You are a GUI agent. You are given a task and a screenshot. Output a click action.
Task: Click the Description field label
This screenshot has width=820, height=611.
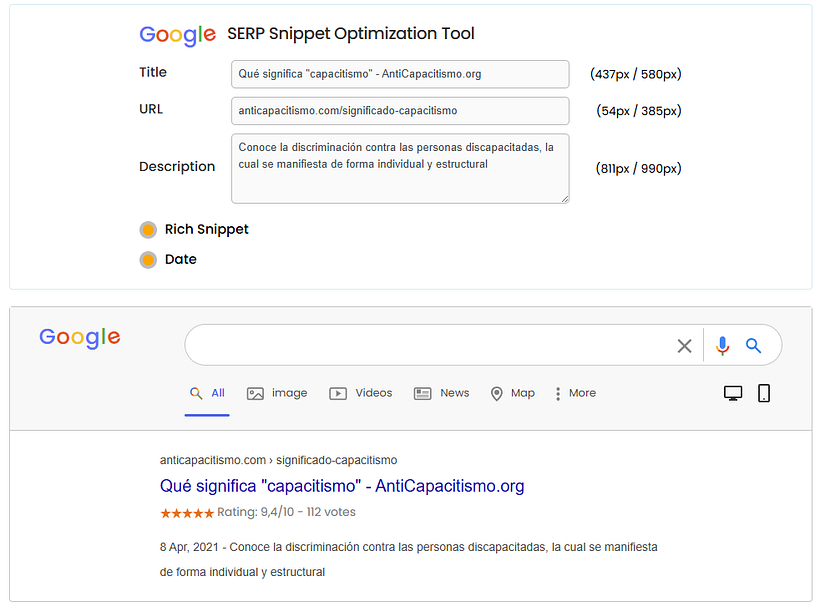177,167
